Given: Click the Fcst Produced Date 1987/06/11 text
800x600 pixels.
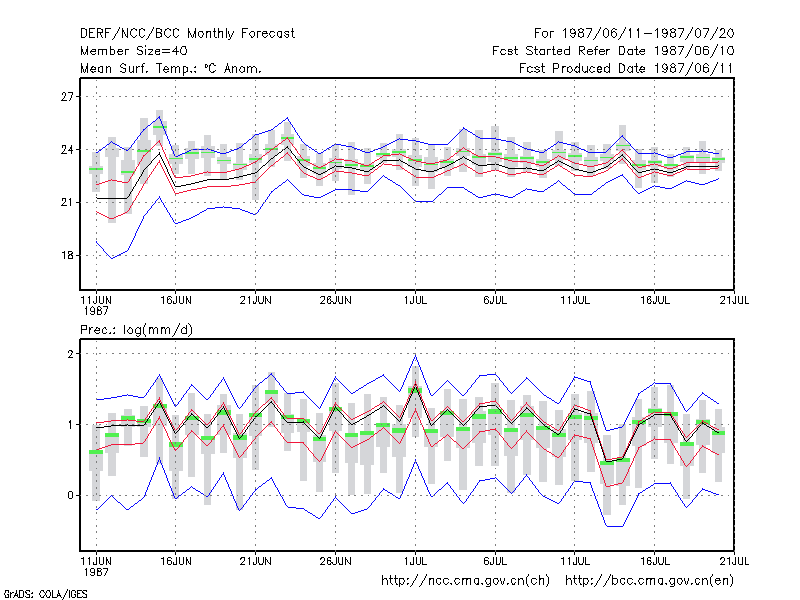Looking at the screenshot, I should click(626, 68).
